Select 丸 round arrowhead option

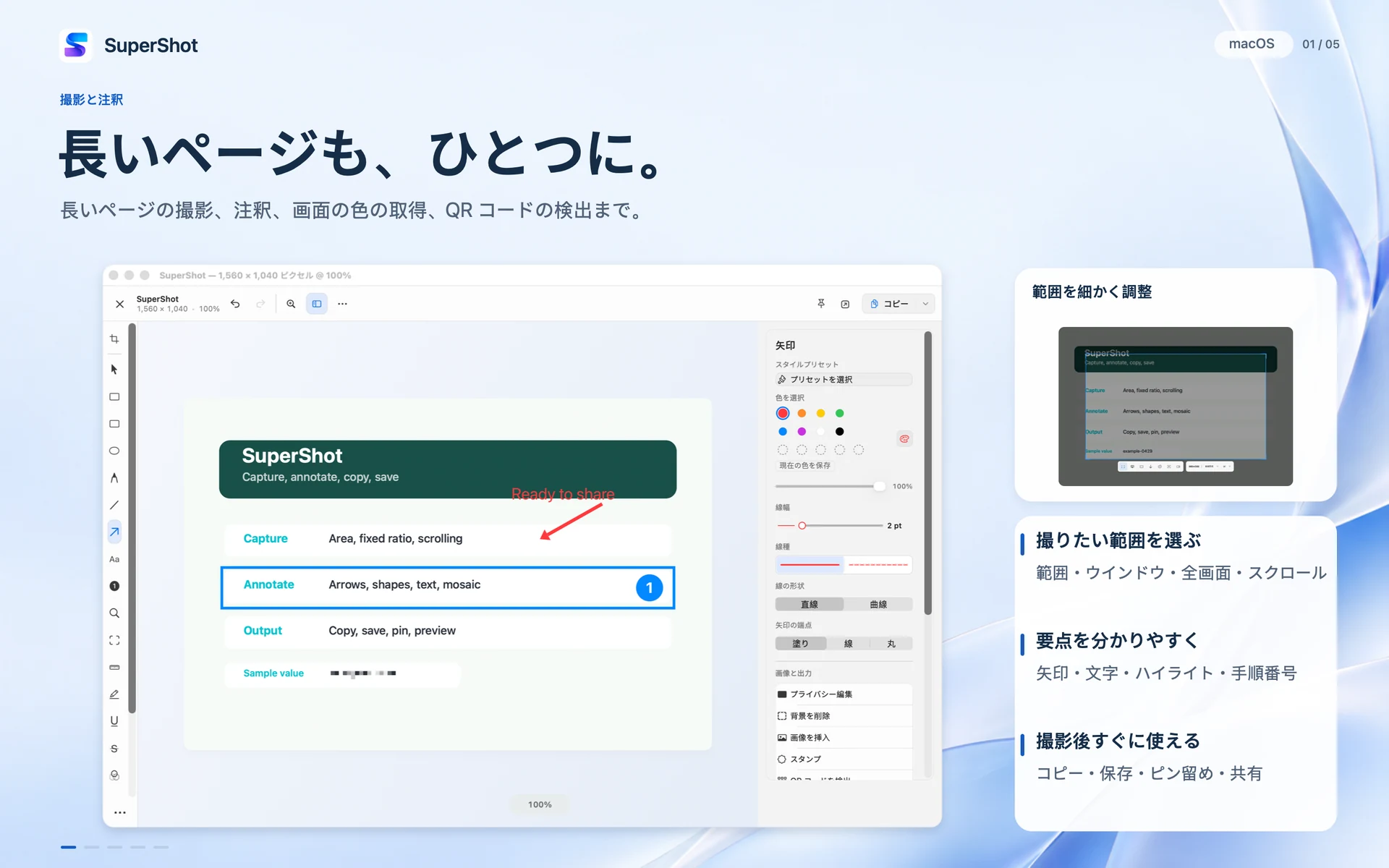coord(891,643)
